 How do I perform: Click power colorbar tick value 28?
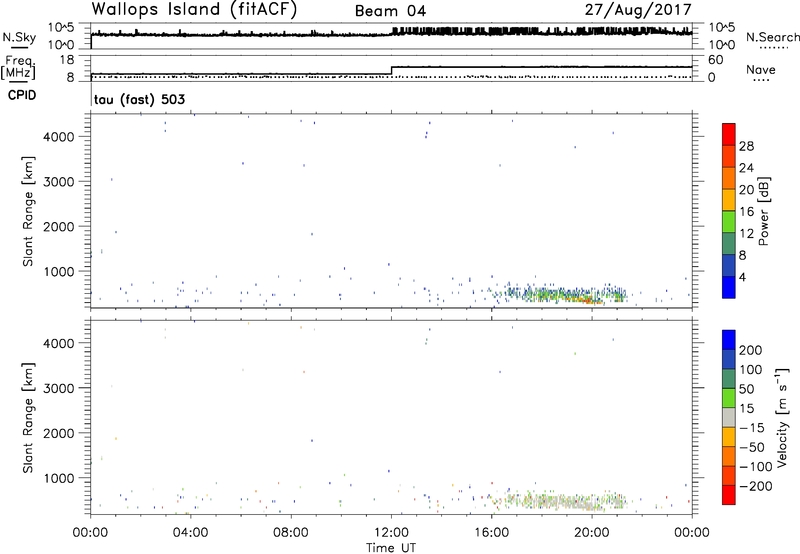pos(746,146)
